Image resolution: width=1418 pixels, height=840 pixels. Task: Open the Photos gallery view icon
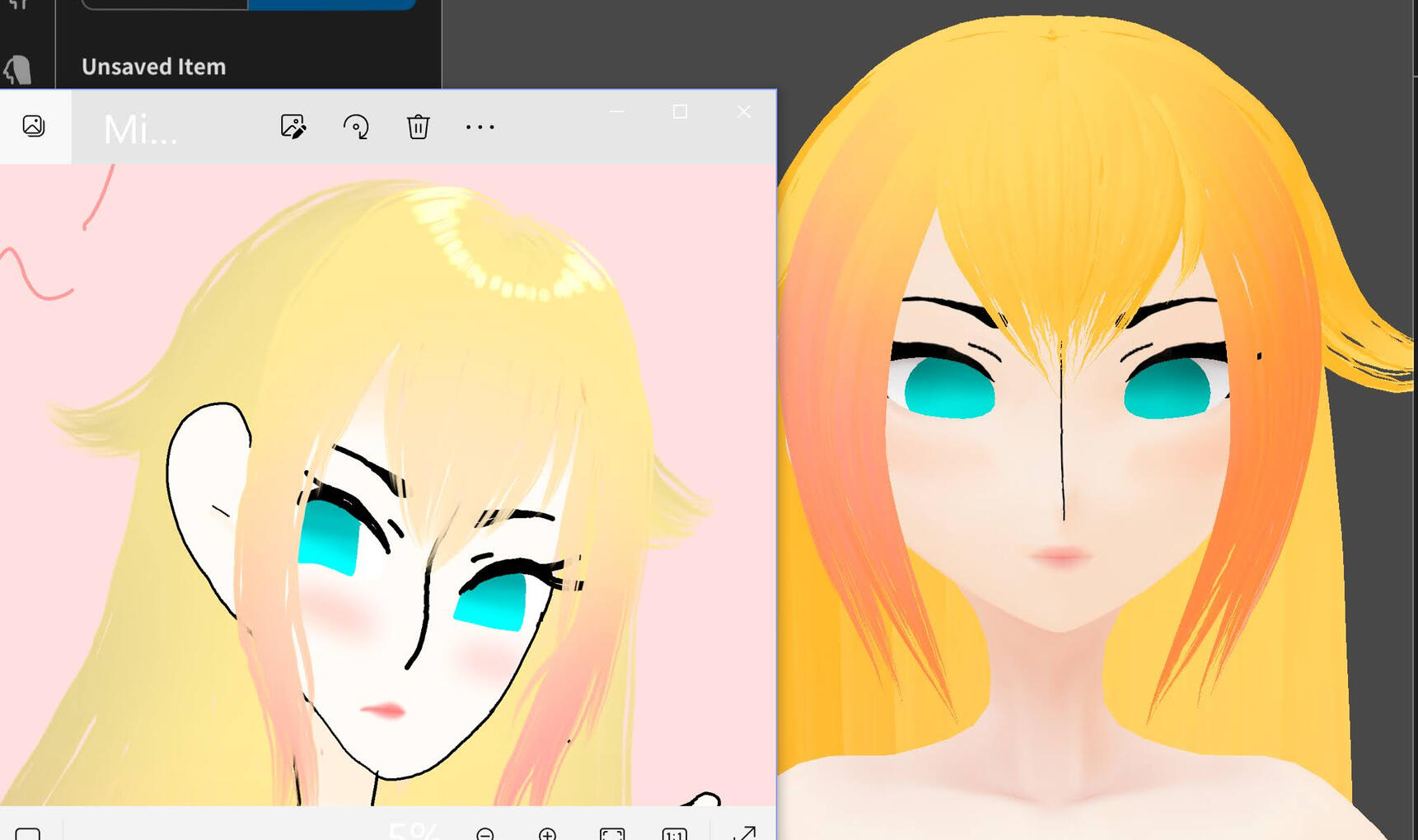point(34,126)
